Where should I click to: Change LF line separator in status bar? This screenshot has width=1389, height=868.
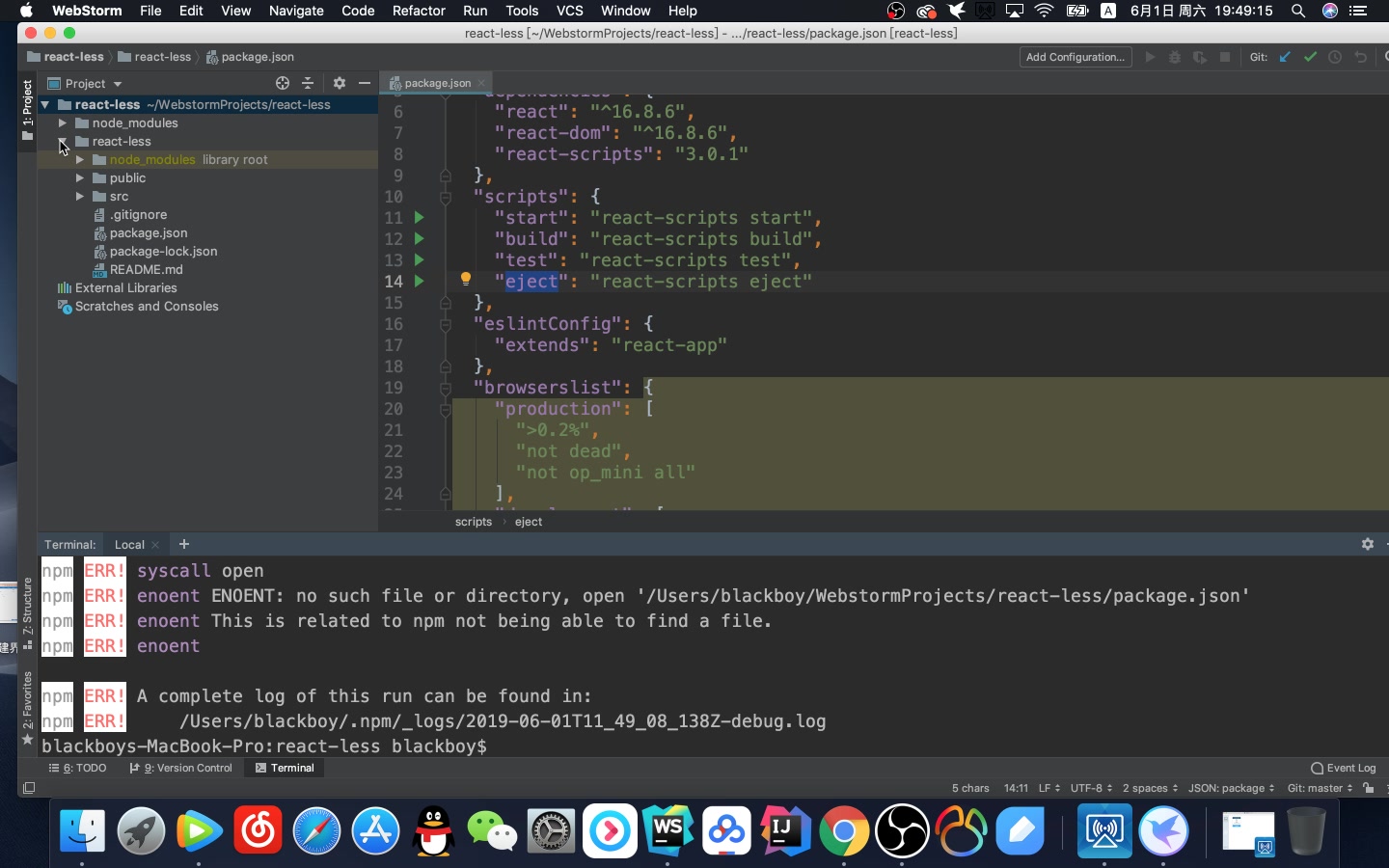click(x=1049, y=788)
